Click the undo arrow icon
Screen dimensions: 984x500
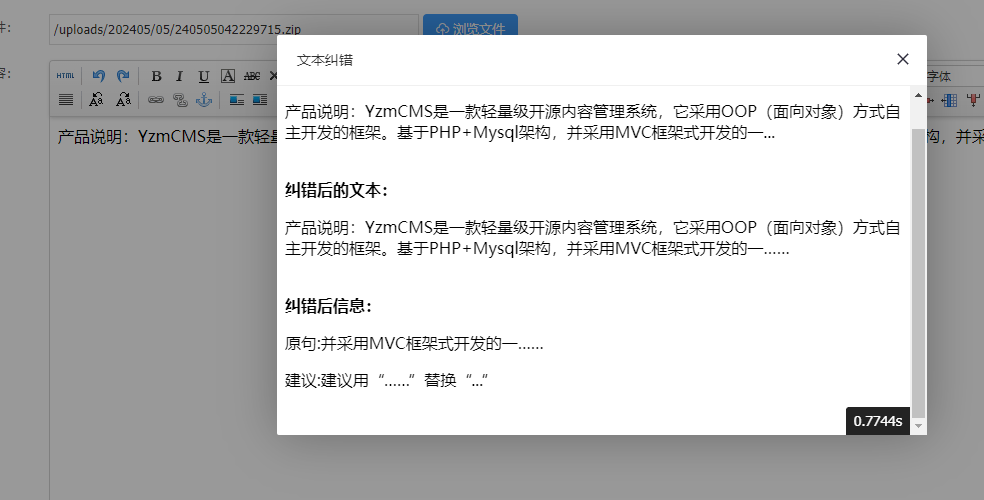(x=98, y=76)
